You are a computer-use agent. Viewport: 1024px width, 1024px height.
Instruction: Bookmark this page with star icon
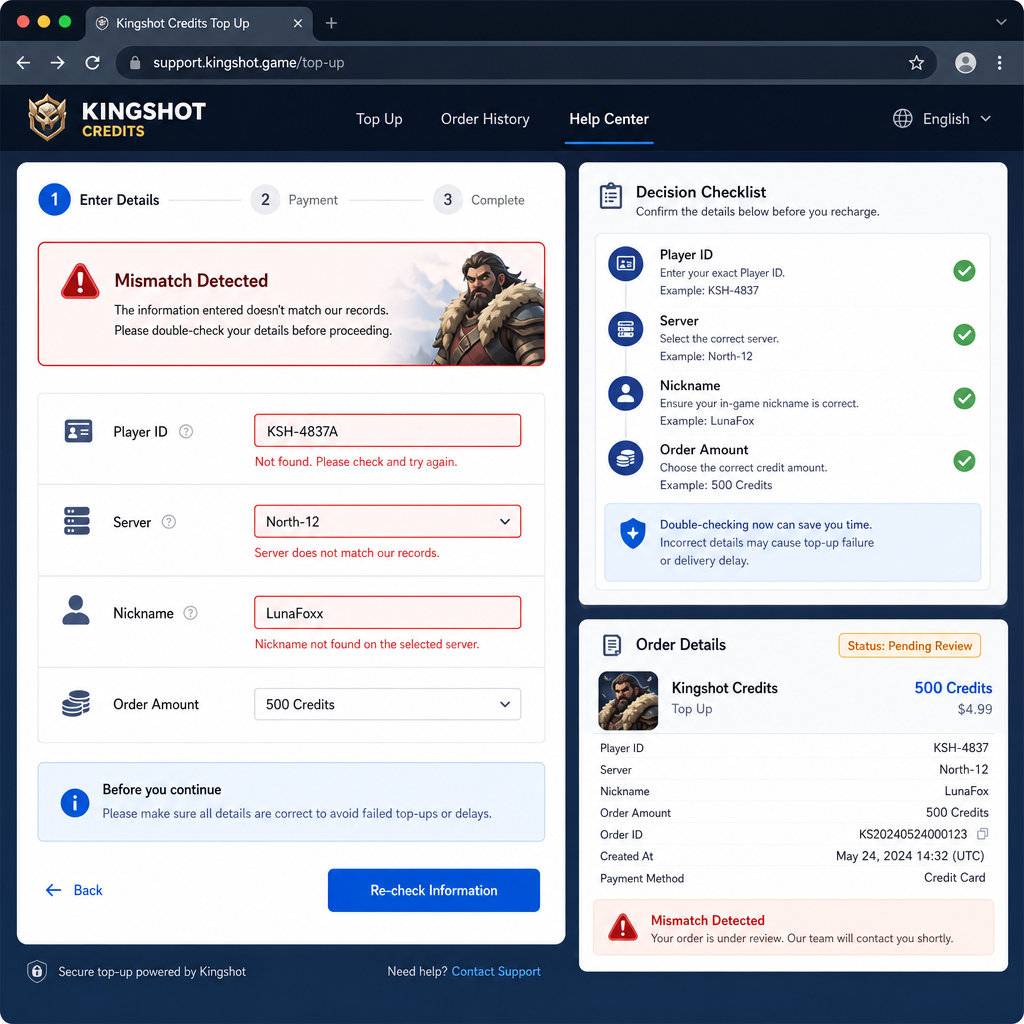point(916,63)
